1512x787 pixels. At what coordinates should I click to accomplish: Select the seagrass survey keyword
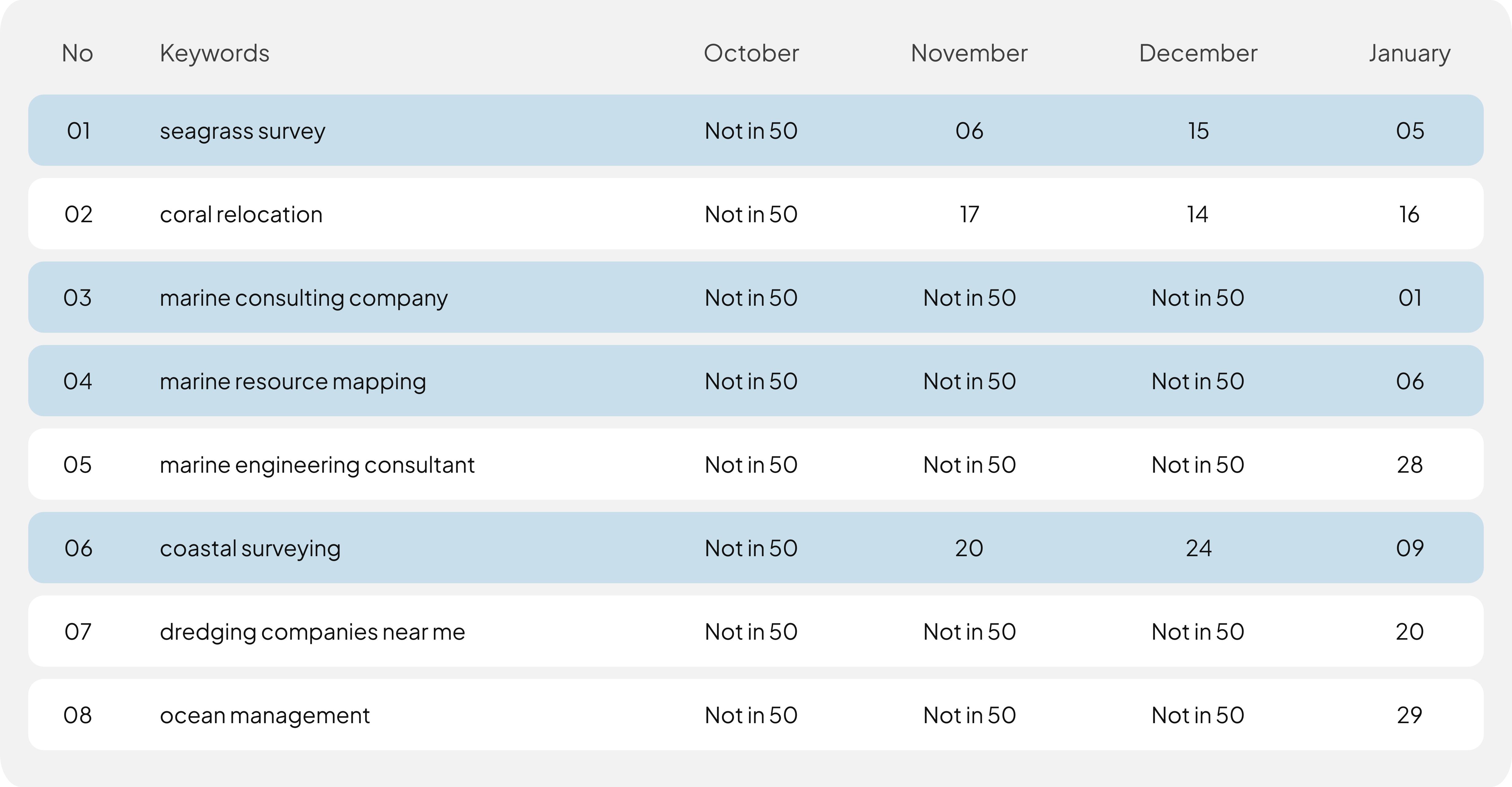[x=242, y=131]
